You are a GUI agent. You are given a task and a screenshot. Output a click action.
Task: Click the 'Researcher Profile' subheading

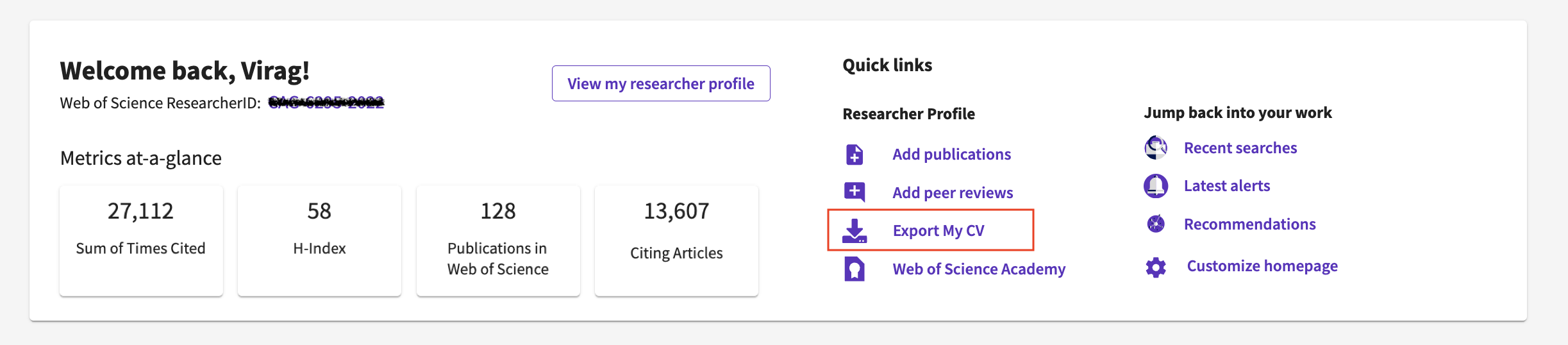908,114
